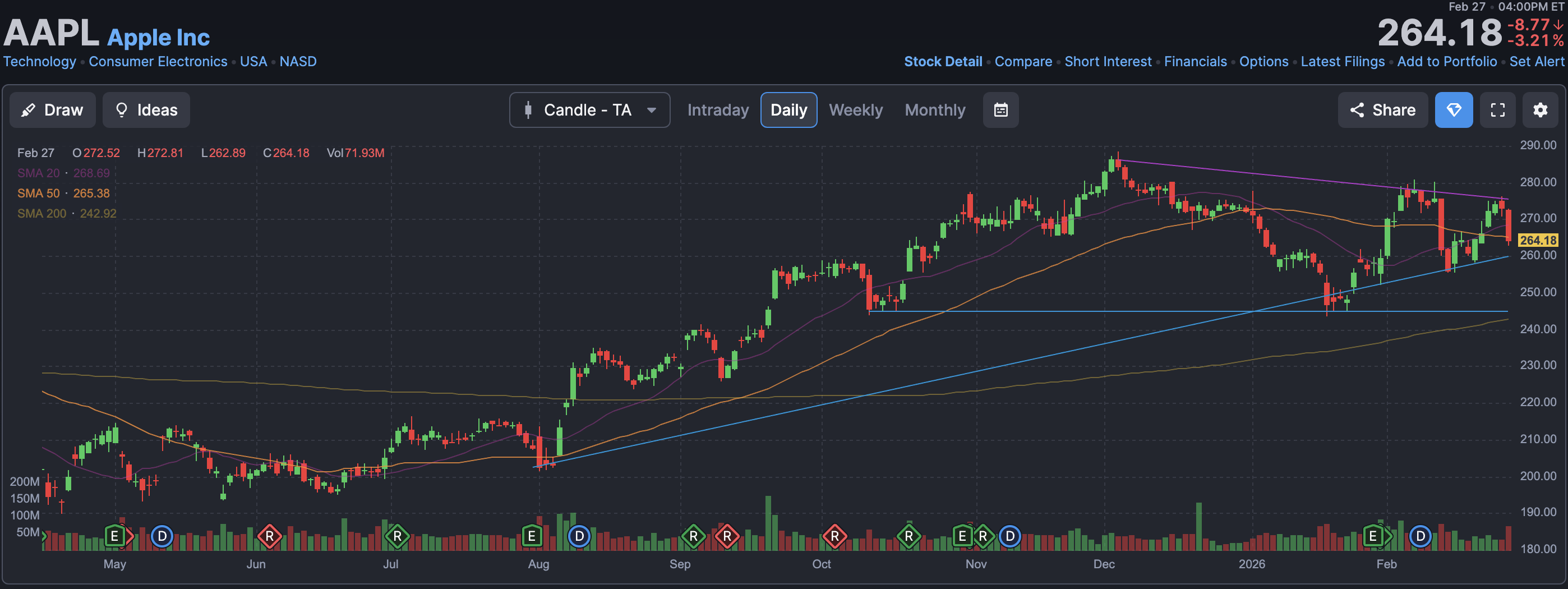
Task: Open the USA country link
Action: pyautogui.click(x=253, y=62)
